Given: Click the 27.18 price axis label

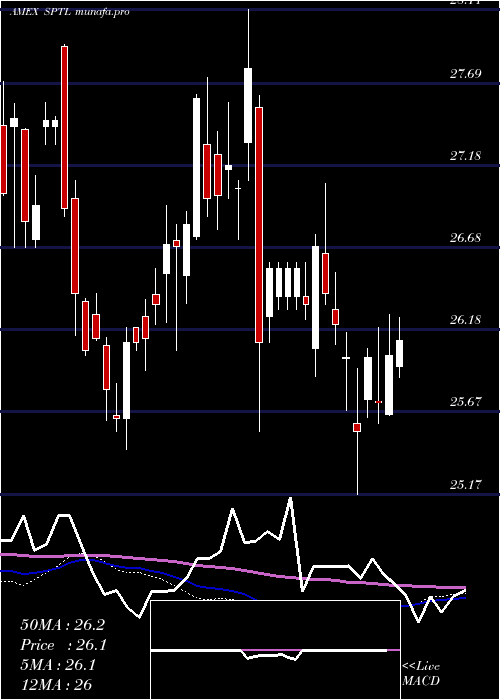Looking at the screenshot, I should pyautogui.click(x=466, y=156).
